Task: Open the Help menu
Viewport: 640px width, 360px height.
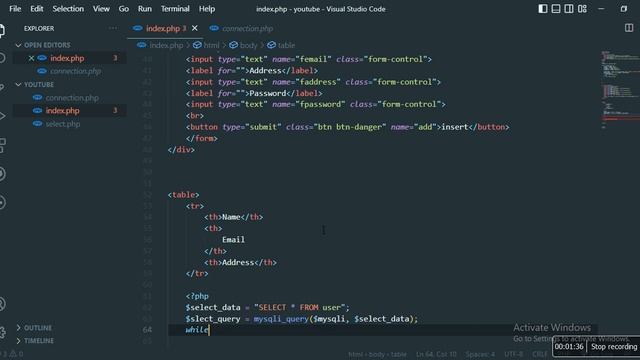Action: pyautogui.click(x=207, y=9)
